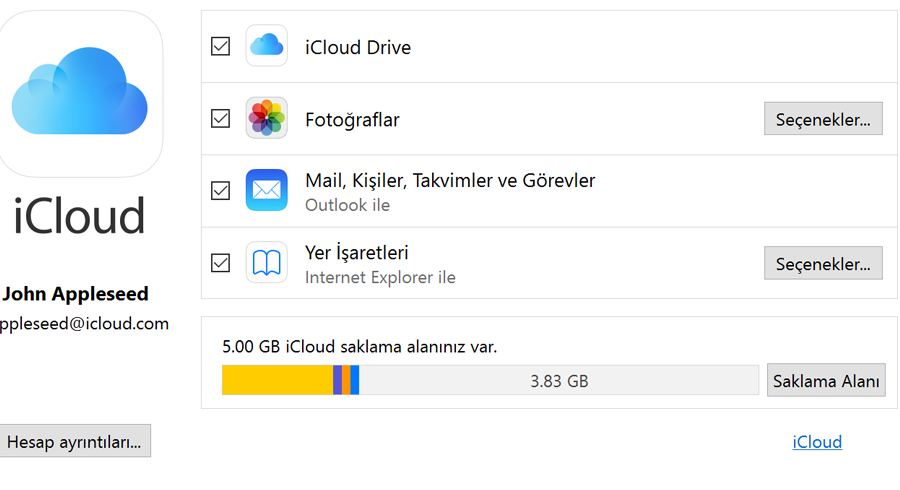Open the Saklama Alanı storage button
Screen dimensions: 900x490
click(826, 380)
